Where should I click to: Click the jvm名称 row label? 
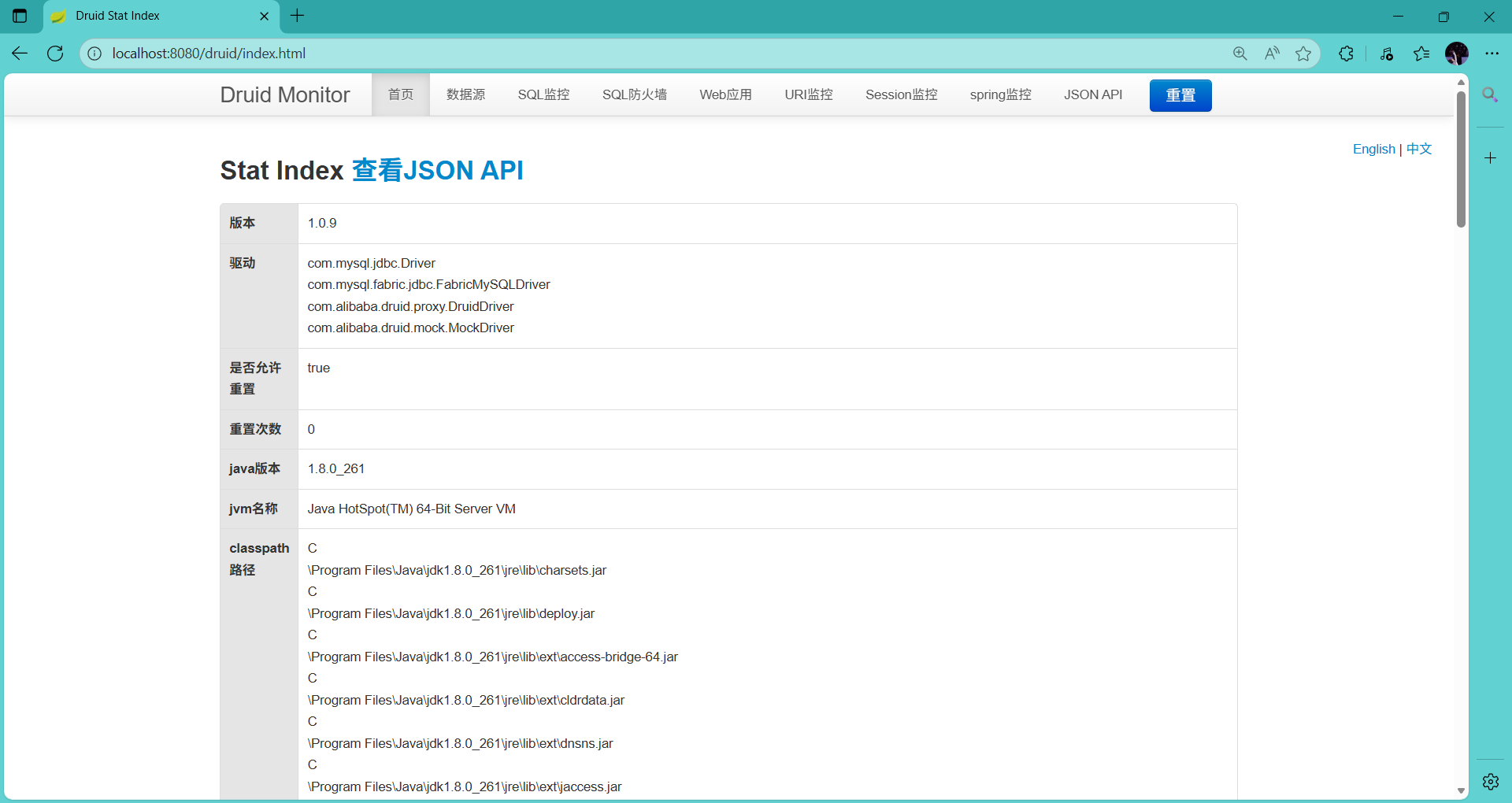tap(253, 509)
